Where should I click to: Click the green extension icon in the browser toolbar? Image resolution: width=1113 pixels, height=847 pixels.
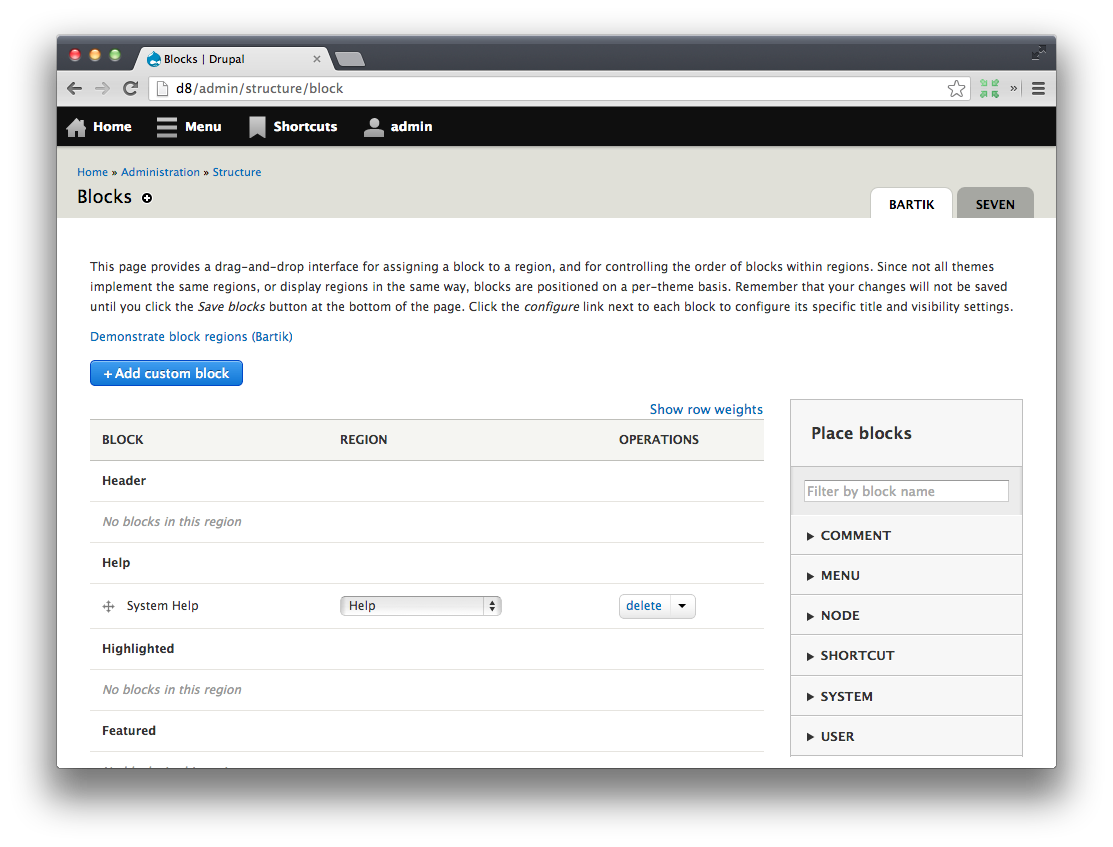tap(989, 89)
